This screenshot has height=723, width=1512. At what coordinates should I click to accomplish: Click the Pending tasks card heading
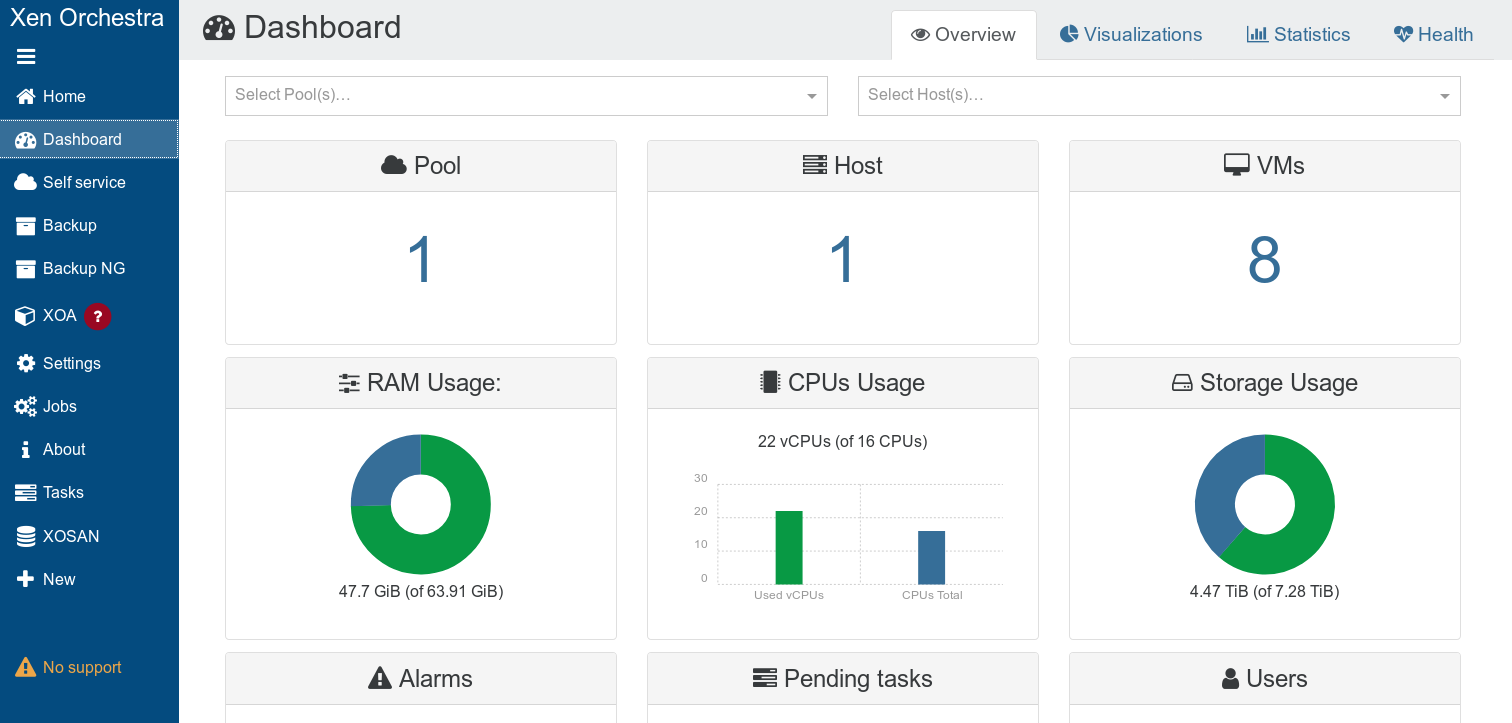(843, 679)
